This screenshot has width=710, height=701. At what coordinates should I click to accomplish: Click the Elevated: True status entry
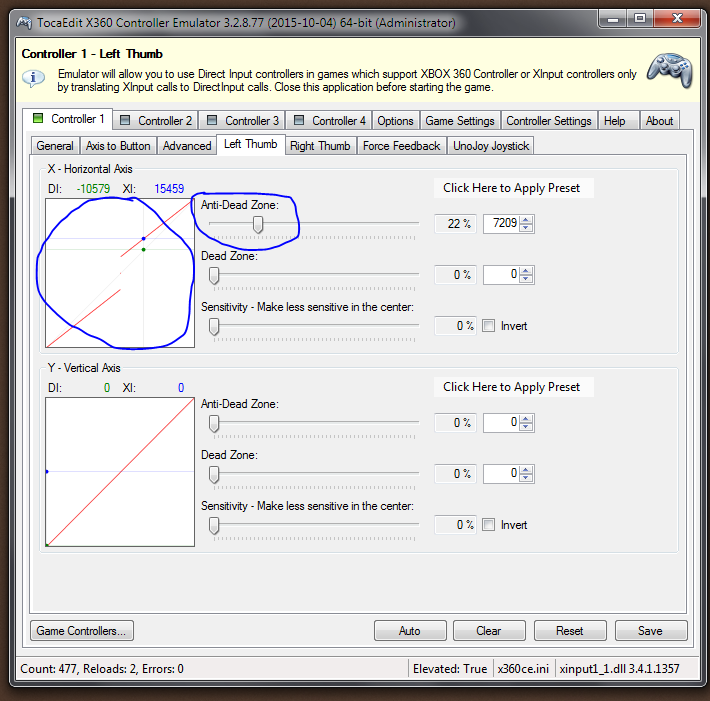[450, 669]
